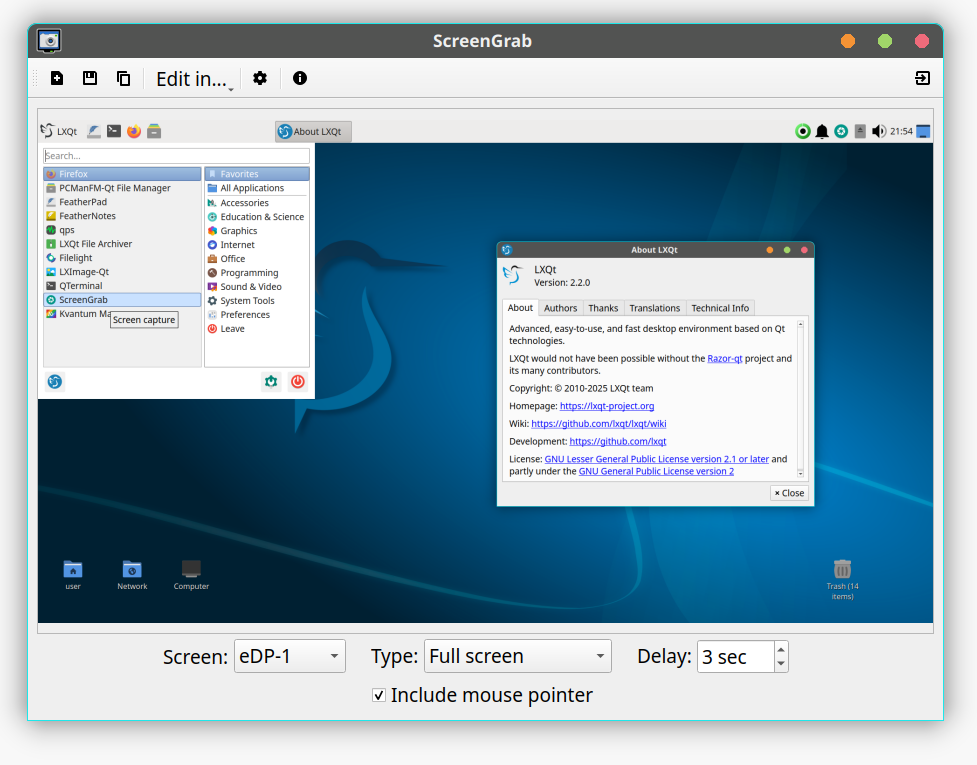Select the Technical Info tab
The height and width of the screenshot is (765, 977).
coord(719,308)
